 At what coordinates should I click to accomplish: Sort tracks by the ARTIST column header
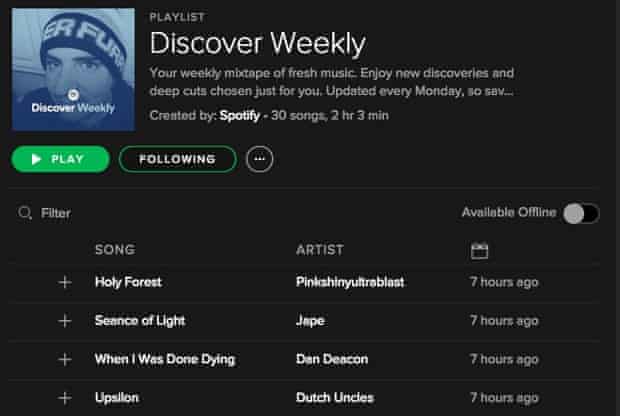click(320, 250)
